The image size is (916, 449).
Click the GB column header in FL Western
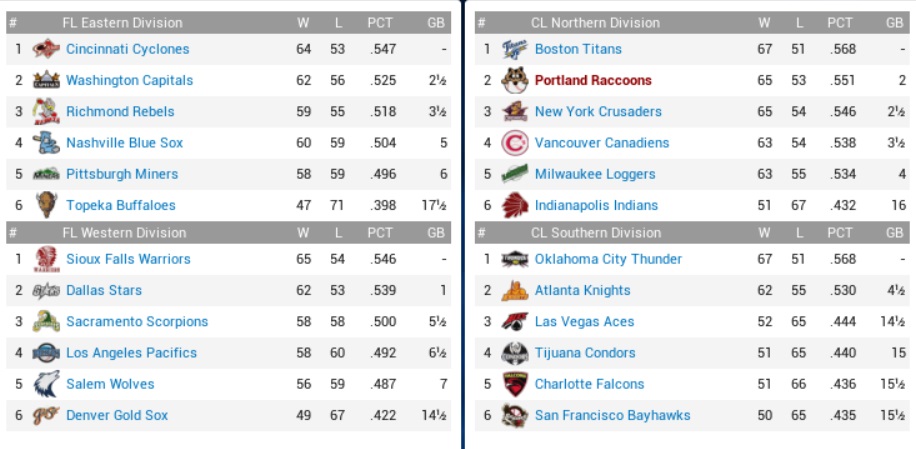pos(435,233)
